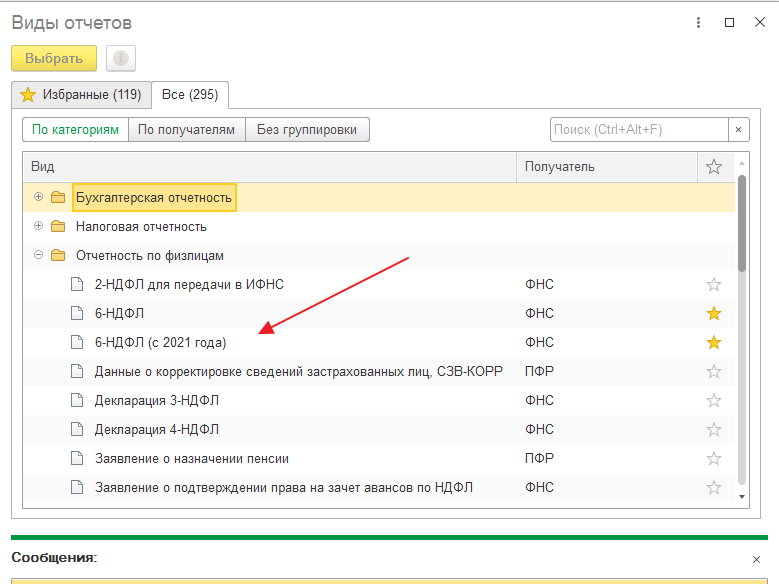The width and height of the screenshot is (779, 584).
Task: Choose the Без группировки view button
Action: 308,130
